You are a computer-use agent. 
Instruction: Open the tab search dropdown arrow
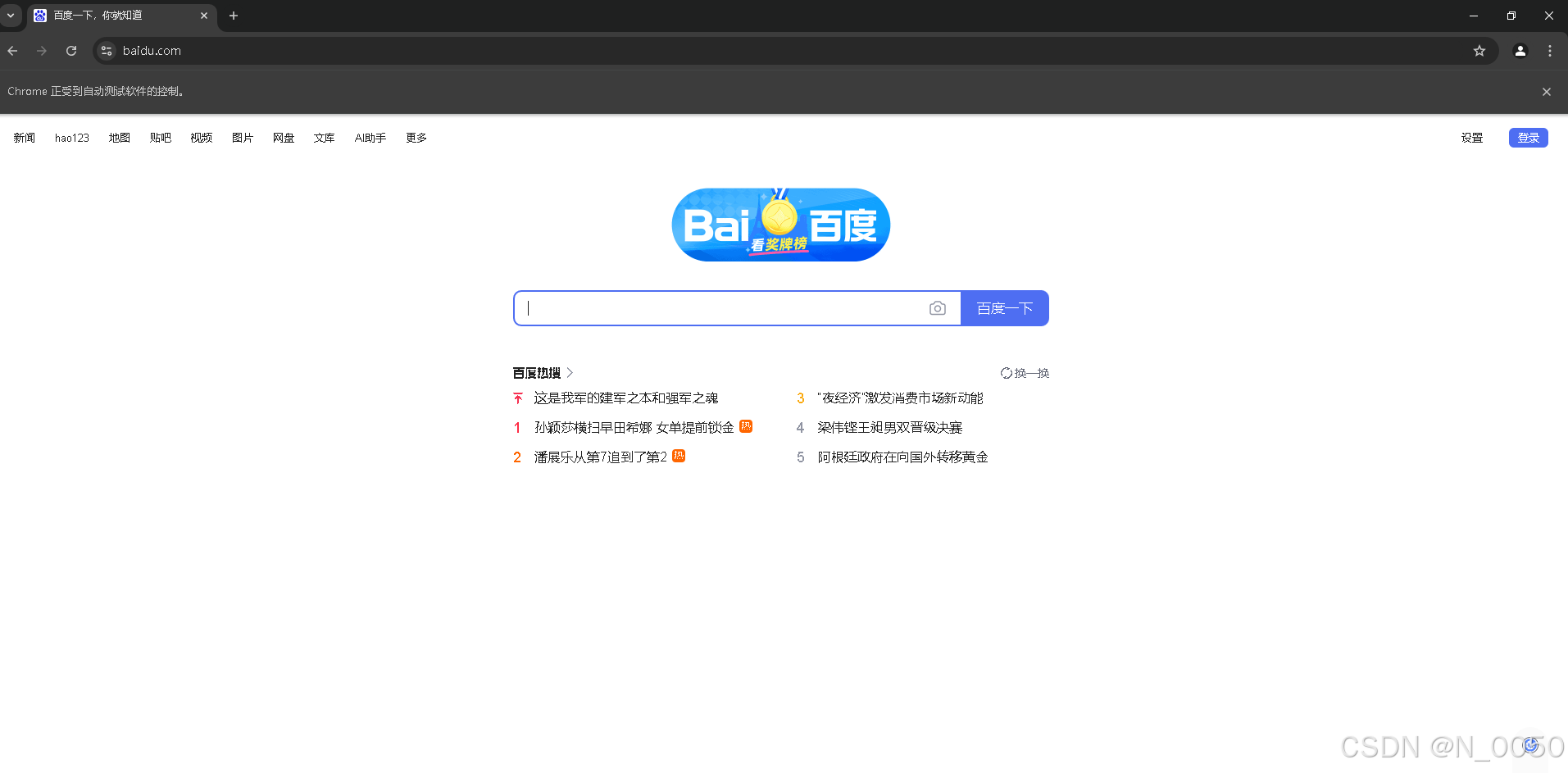11,16
